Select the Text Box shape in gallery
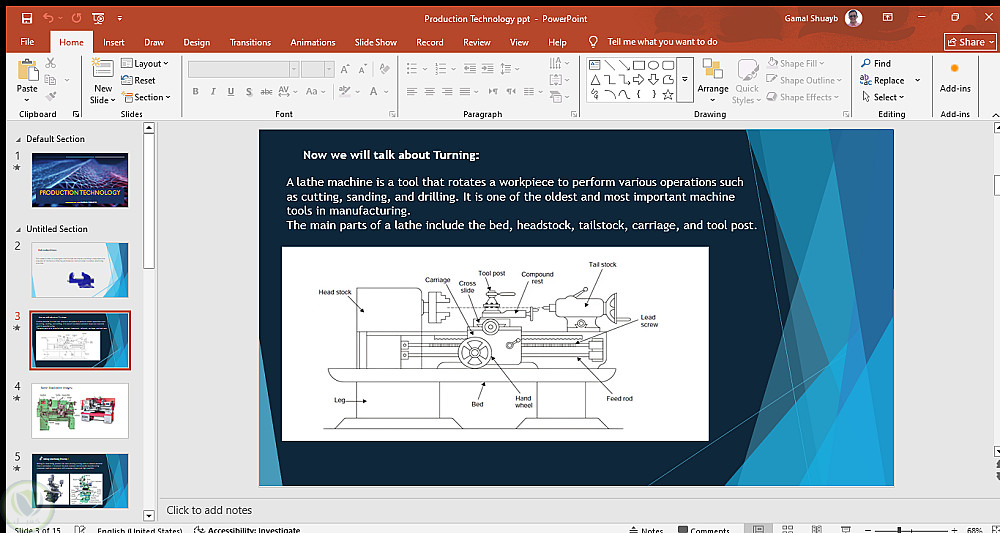Image resolution: width=1000 pixels, height=533 pixels. click(x=594, y=64)
